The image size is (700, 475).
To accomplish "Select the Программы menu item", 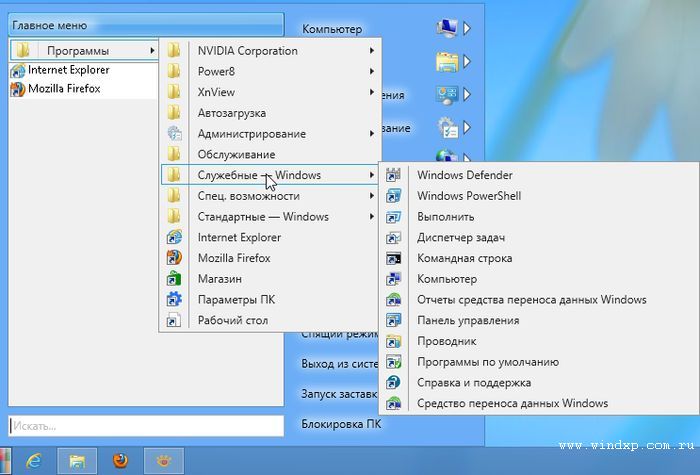I will [84, 50].
